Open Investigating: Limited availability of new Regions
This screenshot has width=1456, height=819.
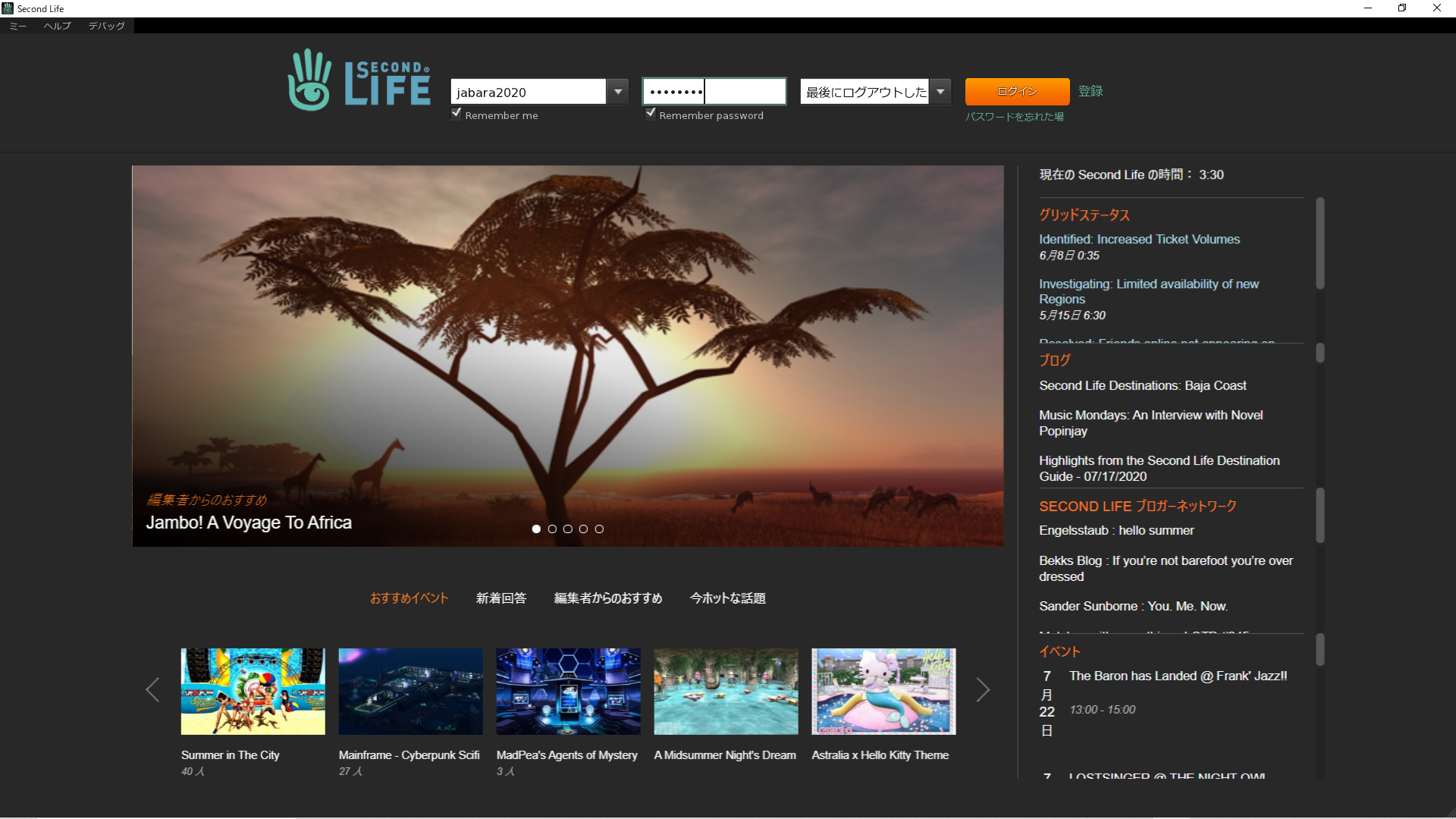coord(1149,291)
